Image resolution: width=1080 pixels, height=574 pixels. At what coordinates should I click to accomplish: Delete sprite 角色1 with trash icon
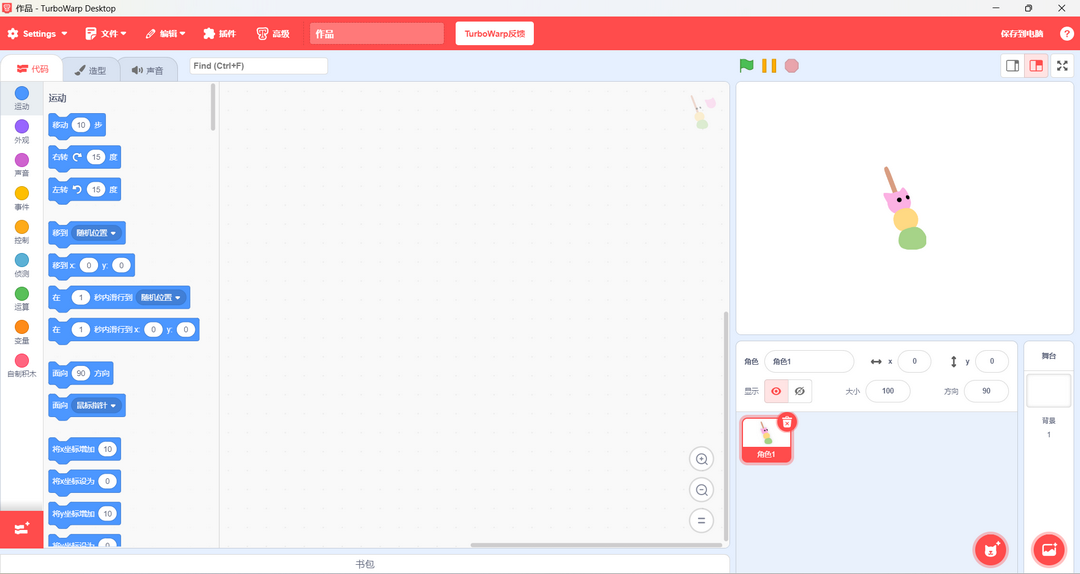787,422
